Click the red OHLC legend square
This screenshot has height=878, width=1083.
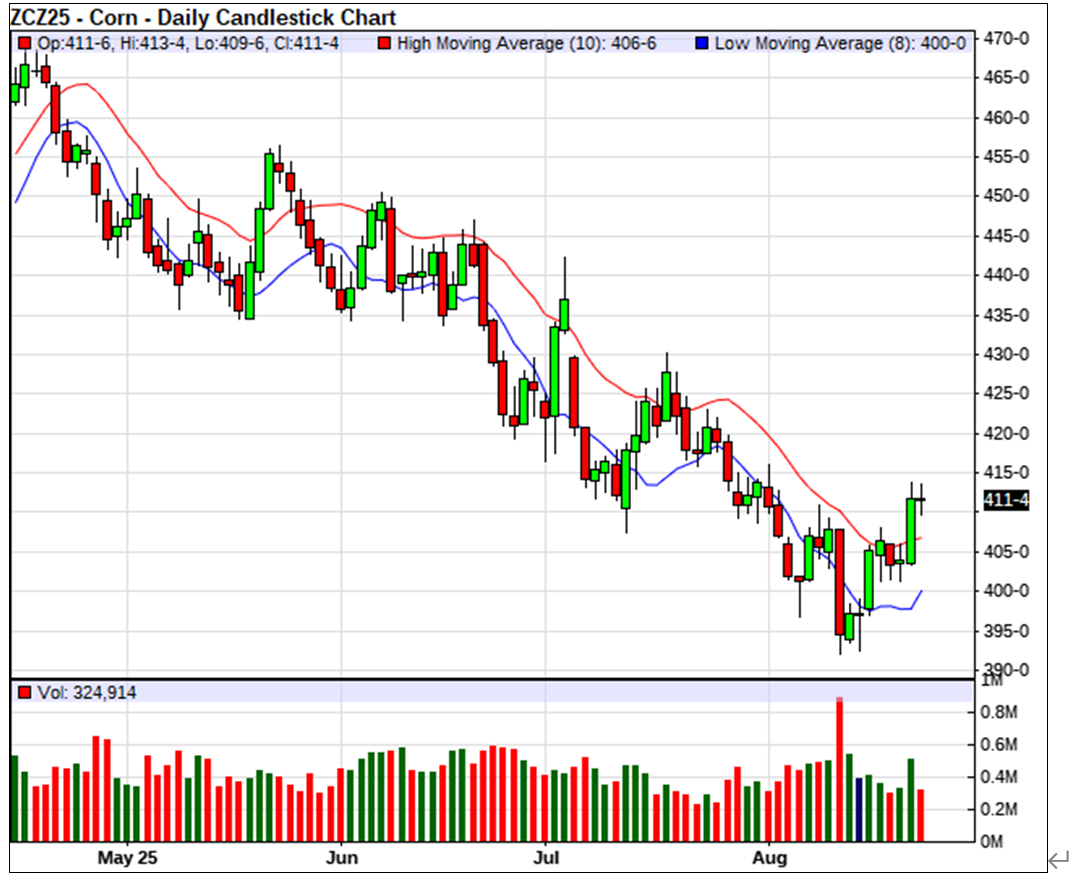point(26,44)
